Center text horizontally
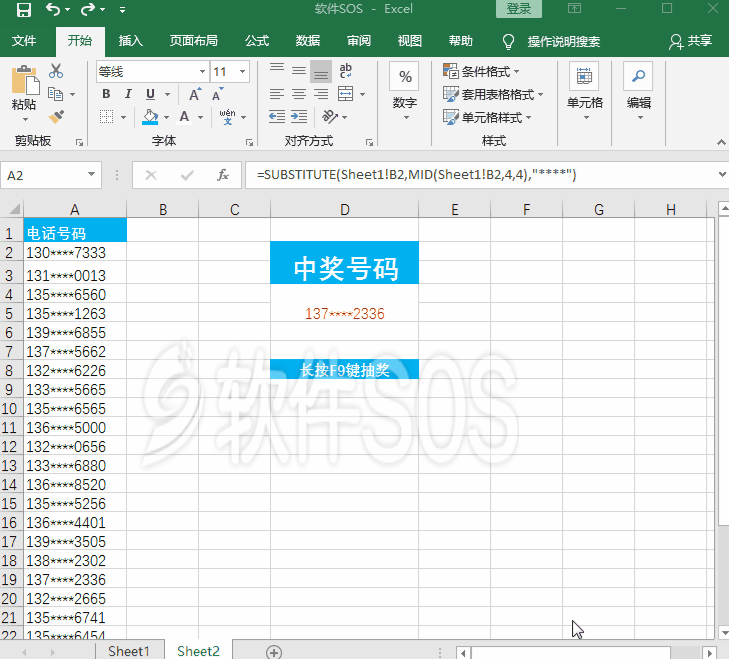729x659 pixels. pos(299,94)
